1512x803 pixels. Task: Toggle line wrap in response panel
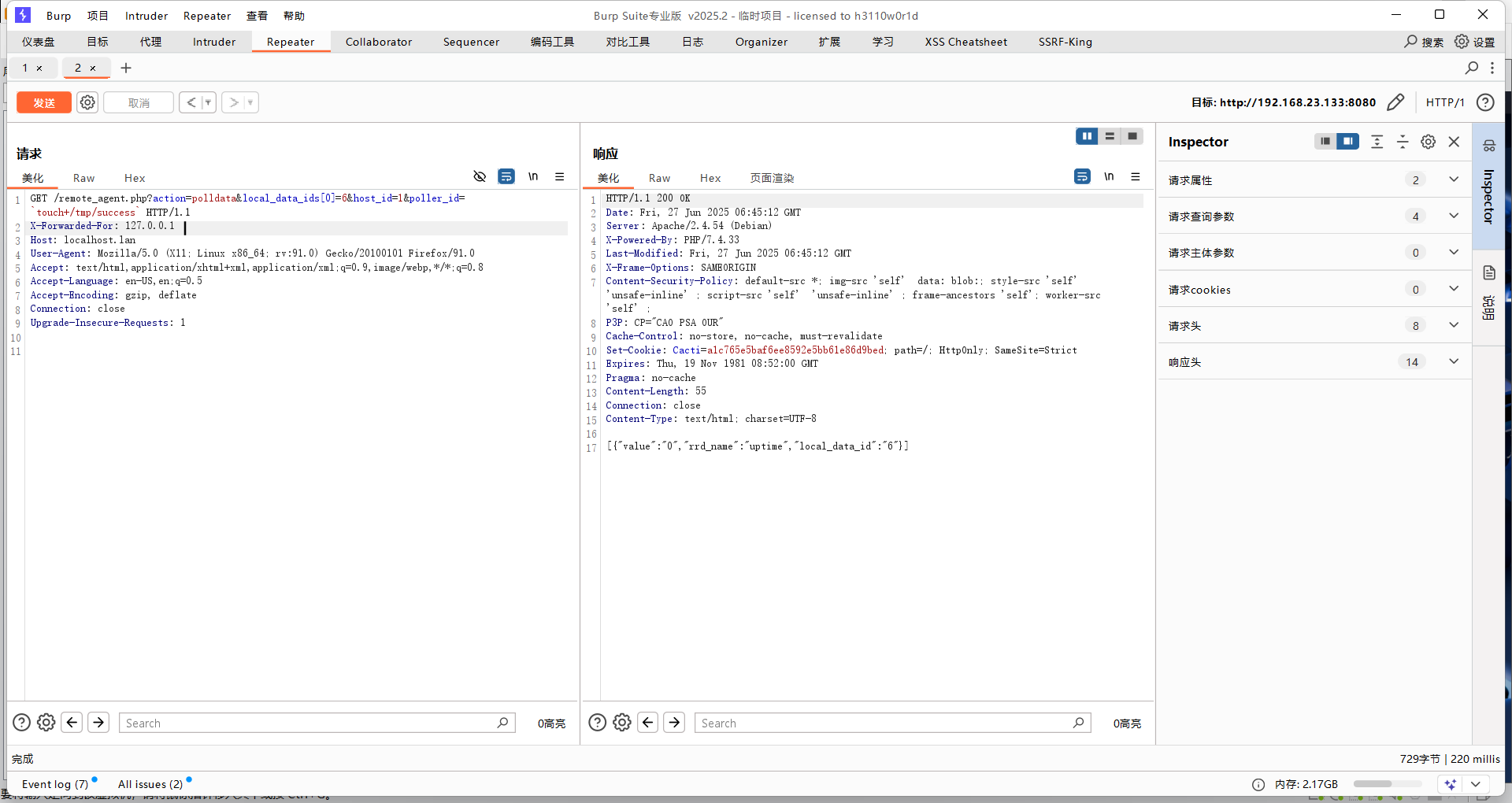[1082, 176]
